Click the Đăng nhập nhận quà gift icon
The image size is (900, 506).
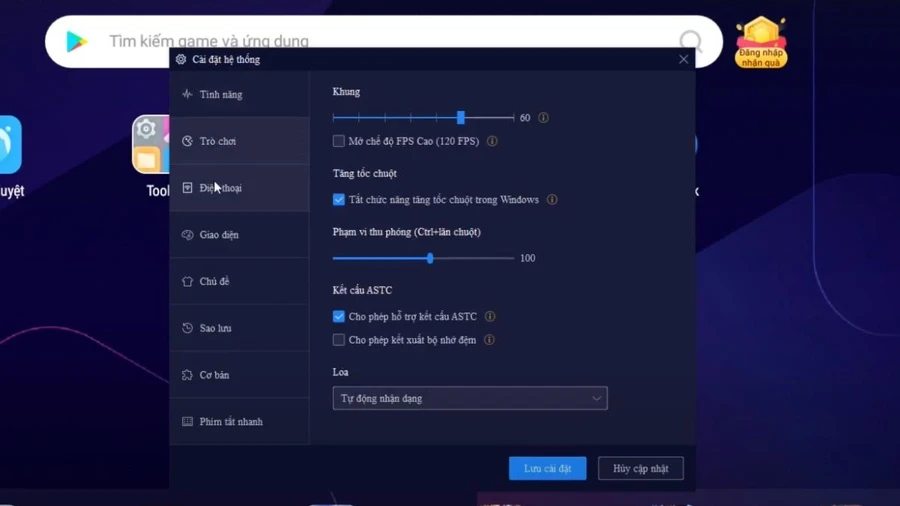click(761, 42)
